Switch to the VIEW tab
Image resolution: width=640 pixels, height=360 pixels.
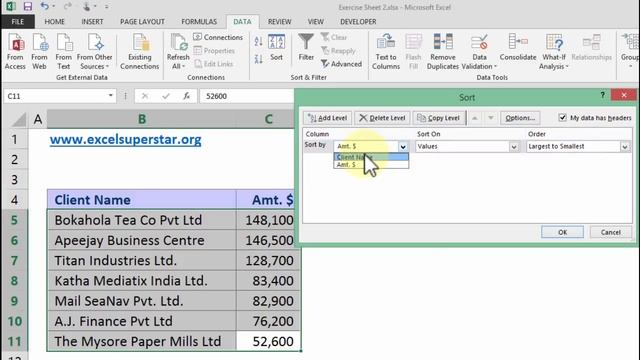[316, 22]
